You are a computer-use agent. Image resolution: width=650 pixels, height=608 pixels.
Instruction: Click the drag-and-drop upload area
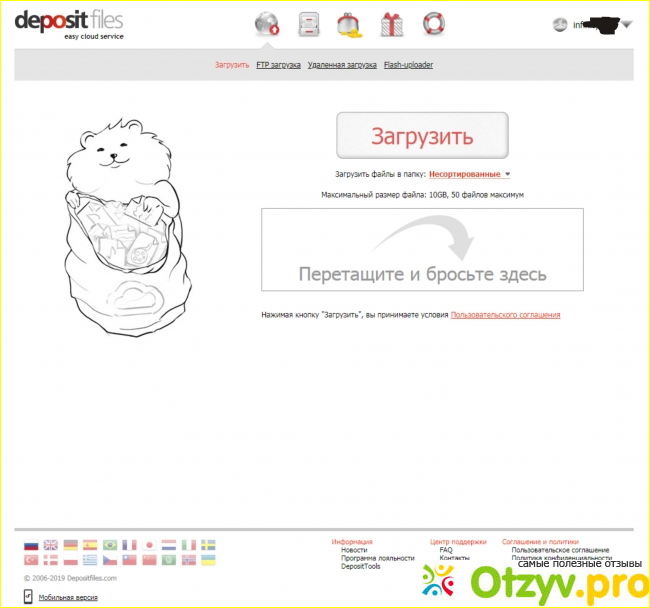422,250
